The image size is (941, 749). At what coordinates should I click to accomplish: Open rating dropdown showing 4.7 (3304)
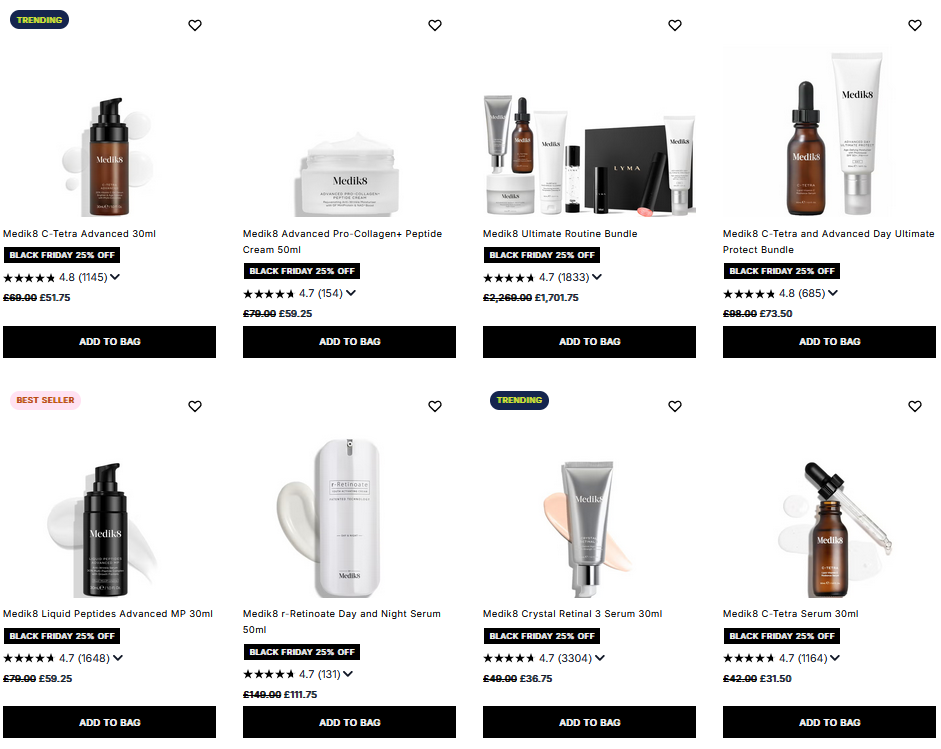coord(600,658)
